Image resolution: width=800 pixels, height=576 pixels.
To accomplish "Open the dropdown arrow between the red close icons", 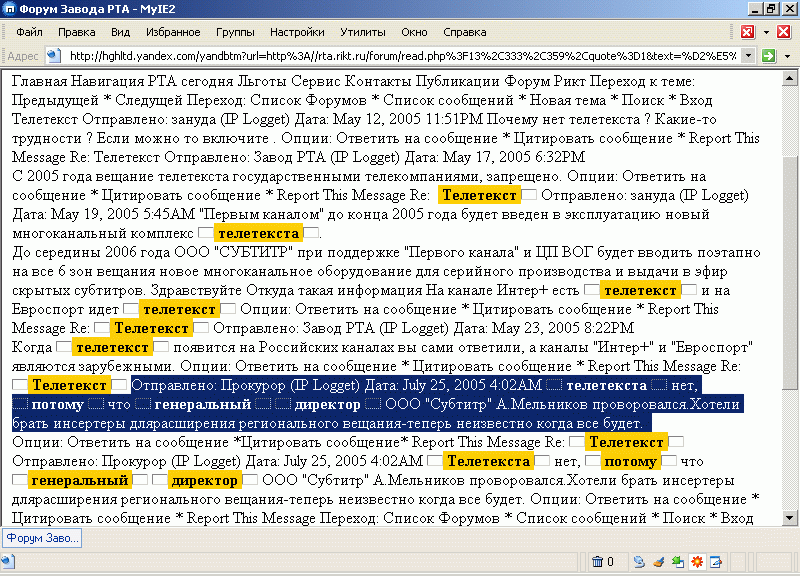I will coord(766,32).
